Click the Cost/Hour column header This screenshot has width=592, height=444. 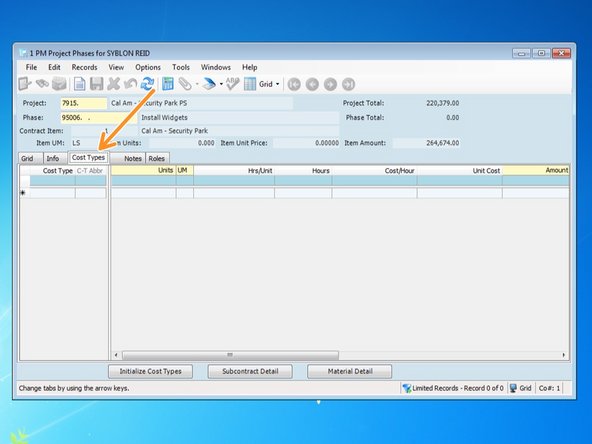(375, 171)
